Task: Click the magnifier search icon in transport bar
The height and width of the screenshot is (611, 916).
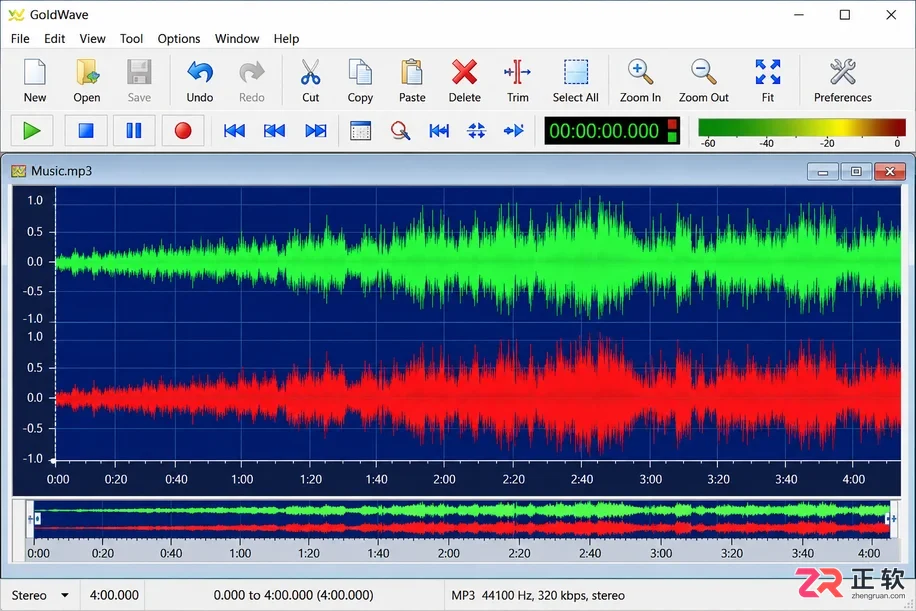Action: click(400, 130)
